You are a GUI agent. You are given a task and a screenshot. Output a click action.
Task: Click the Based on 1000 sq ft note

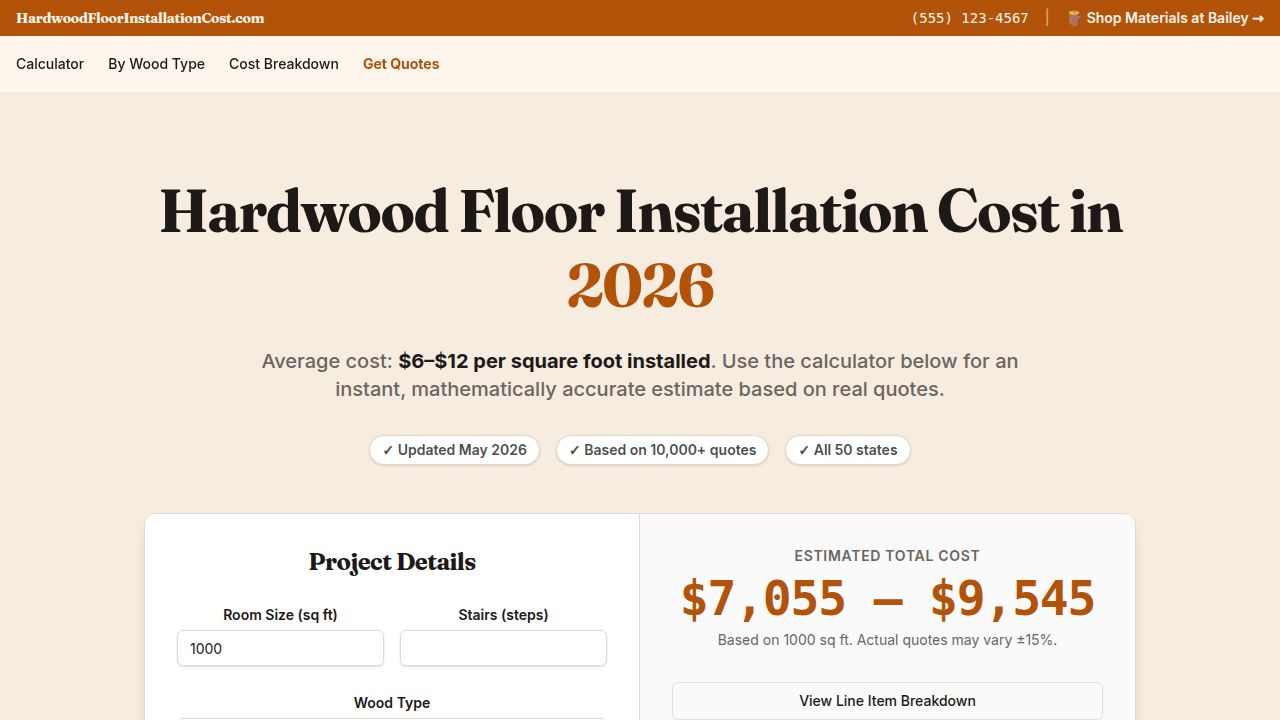[x=887, y=640]
